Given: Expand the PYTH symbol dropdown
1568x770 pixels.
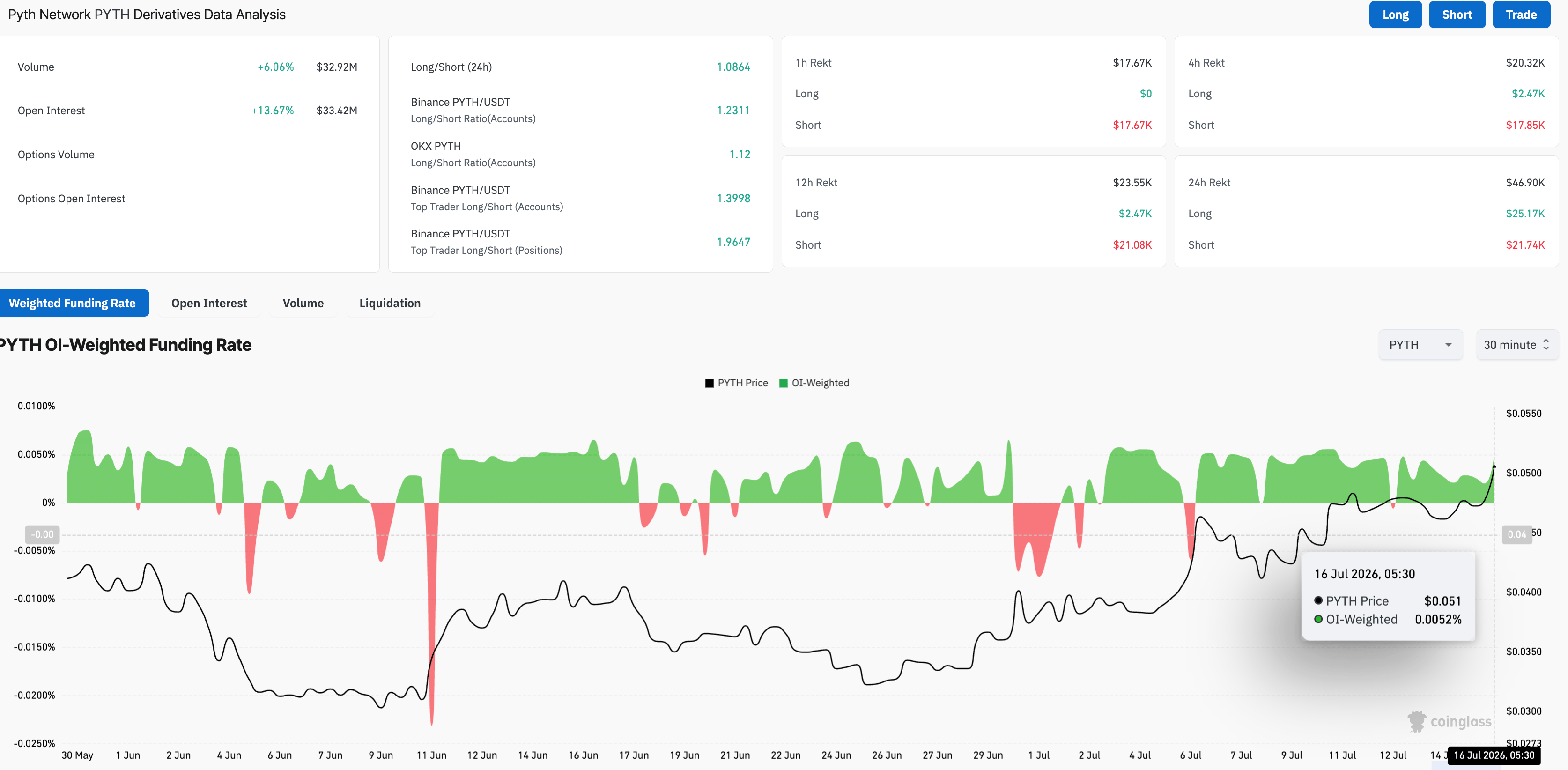Looking at the screenshot, I should [1420, 345].
